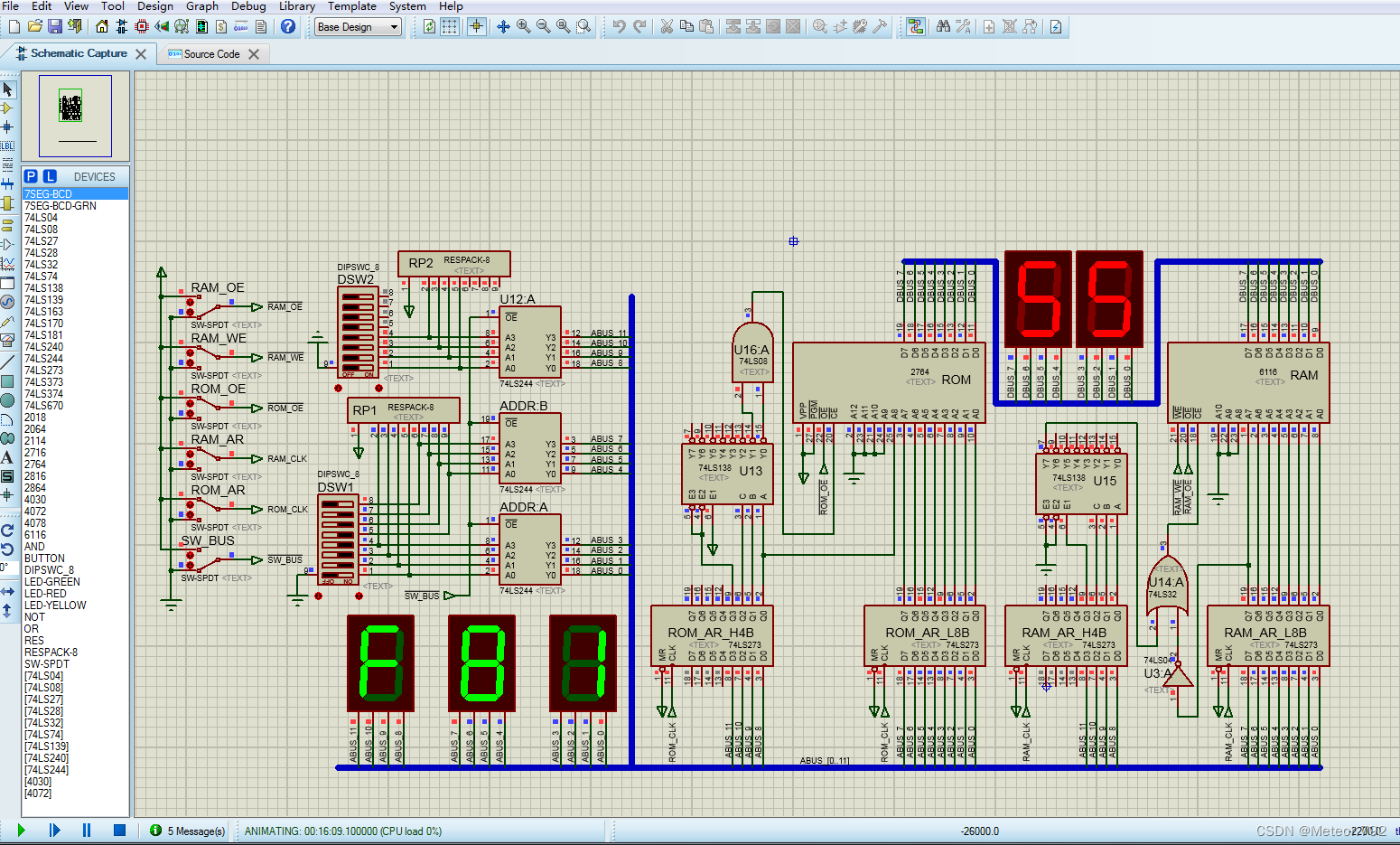
Task: Switch to the Source Code tab
Action: pyautogui.click(x=211, y=54)
